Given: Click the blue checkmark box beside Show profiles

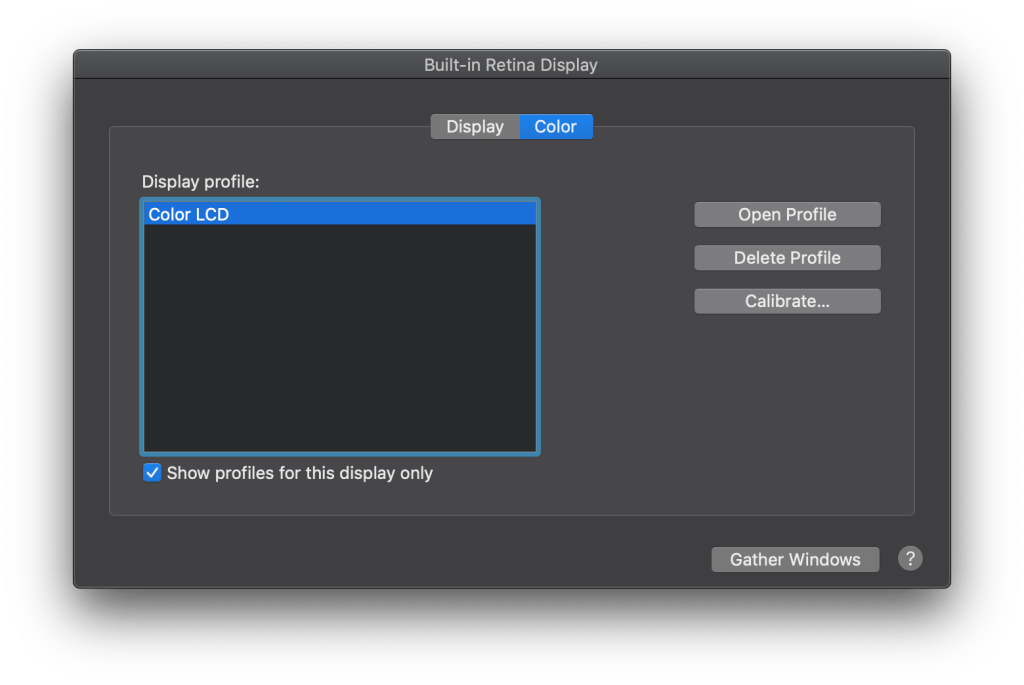Looking at the screenshot, I should click(152, 473).
